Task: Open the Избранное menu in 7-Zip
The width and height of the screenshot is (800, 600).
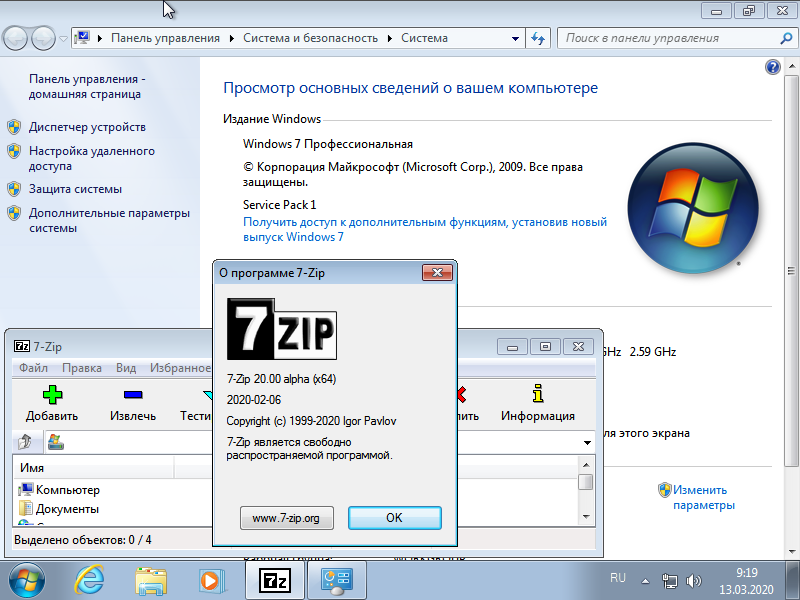Action: coord(180,368)
